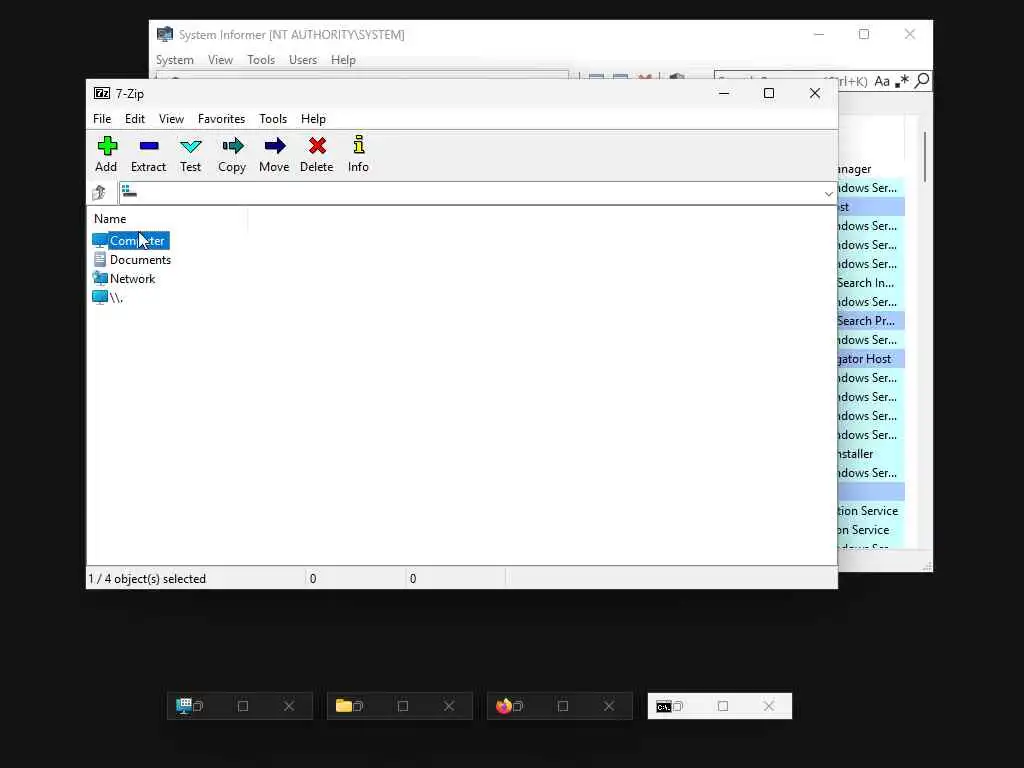
Task: Click the Network item icon
Action: tap(100, 278)
